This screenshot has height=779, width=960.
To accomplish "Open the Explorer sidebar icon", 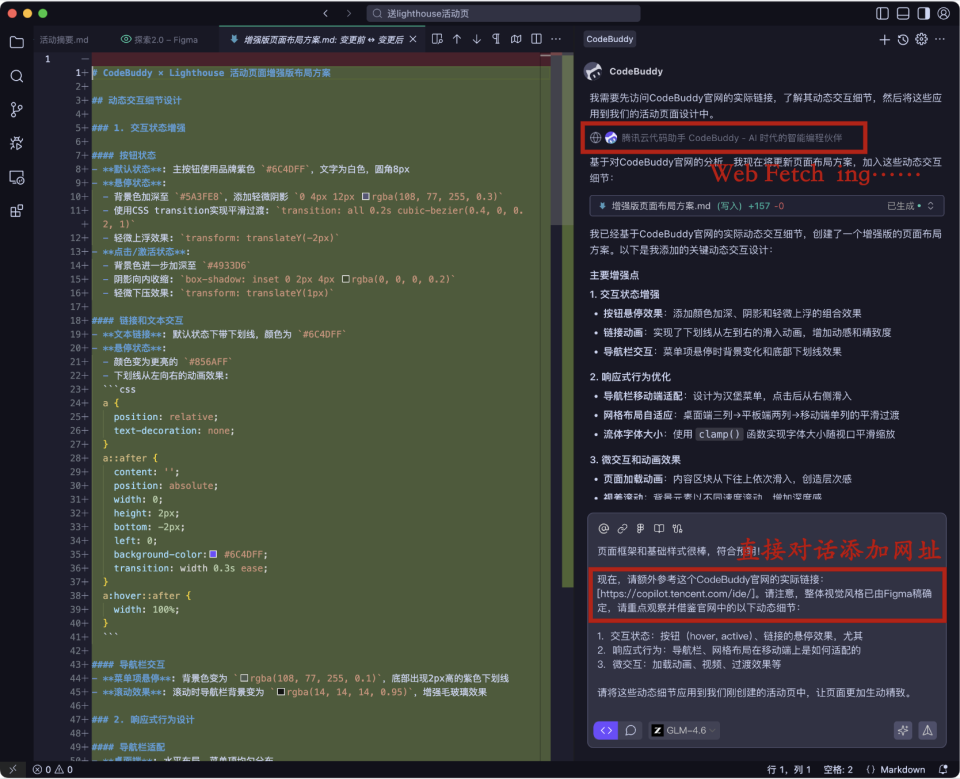I will tap(16, 42).
